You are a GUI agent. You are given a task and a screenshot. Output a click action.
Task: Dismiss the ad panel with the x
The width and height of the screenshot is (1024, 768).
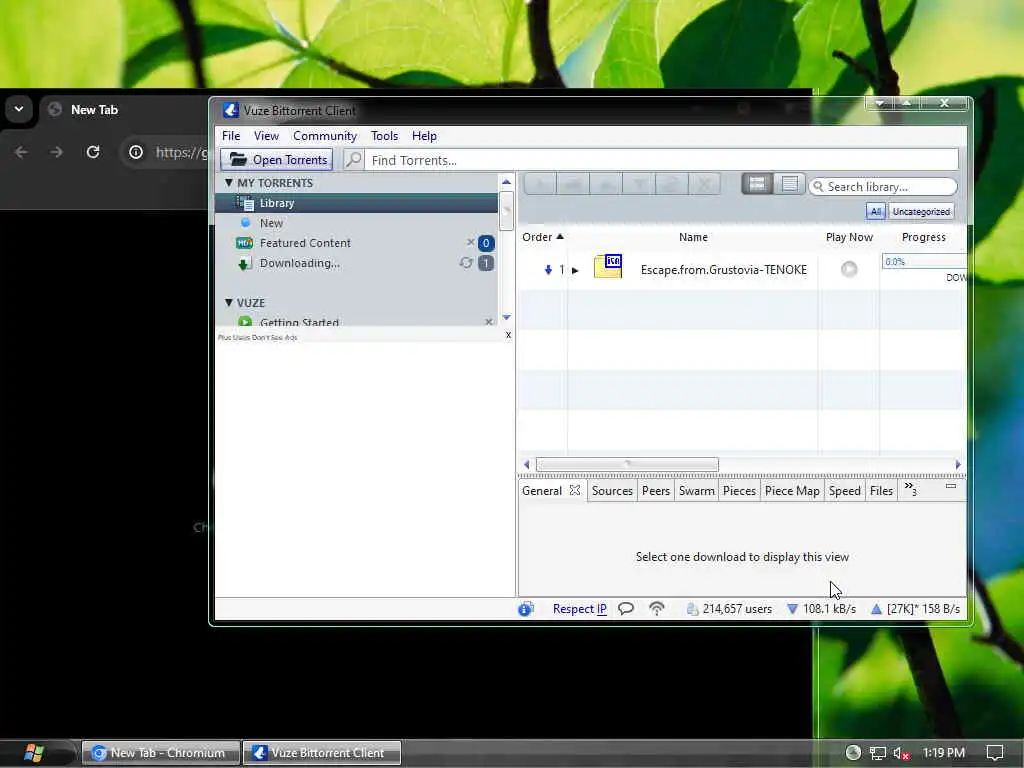pyautogui.click(x=508, y=335)
